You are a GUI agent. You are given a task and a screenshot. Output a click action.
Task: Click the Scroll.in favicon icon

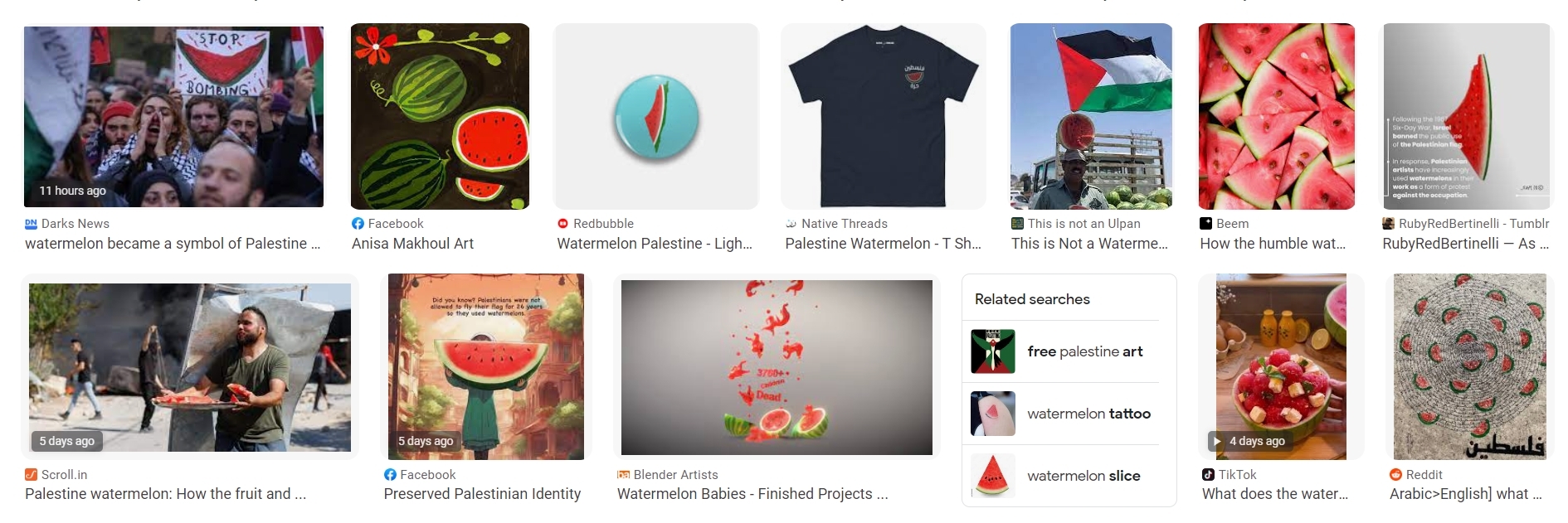32,475
